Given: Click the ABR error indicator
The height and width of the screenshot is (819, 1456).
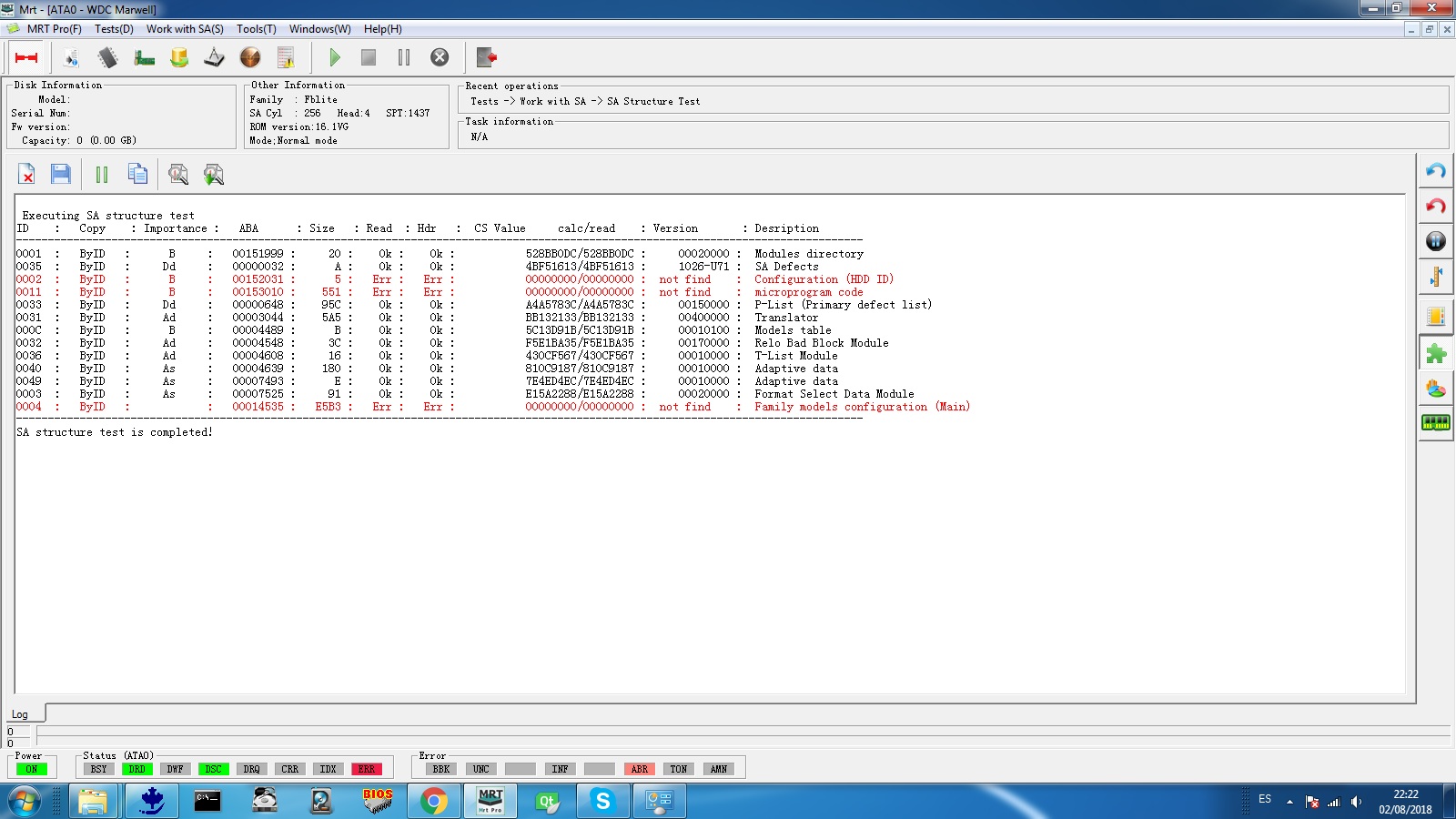Looking at the screenshot, I should coord(640,769).
